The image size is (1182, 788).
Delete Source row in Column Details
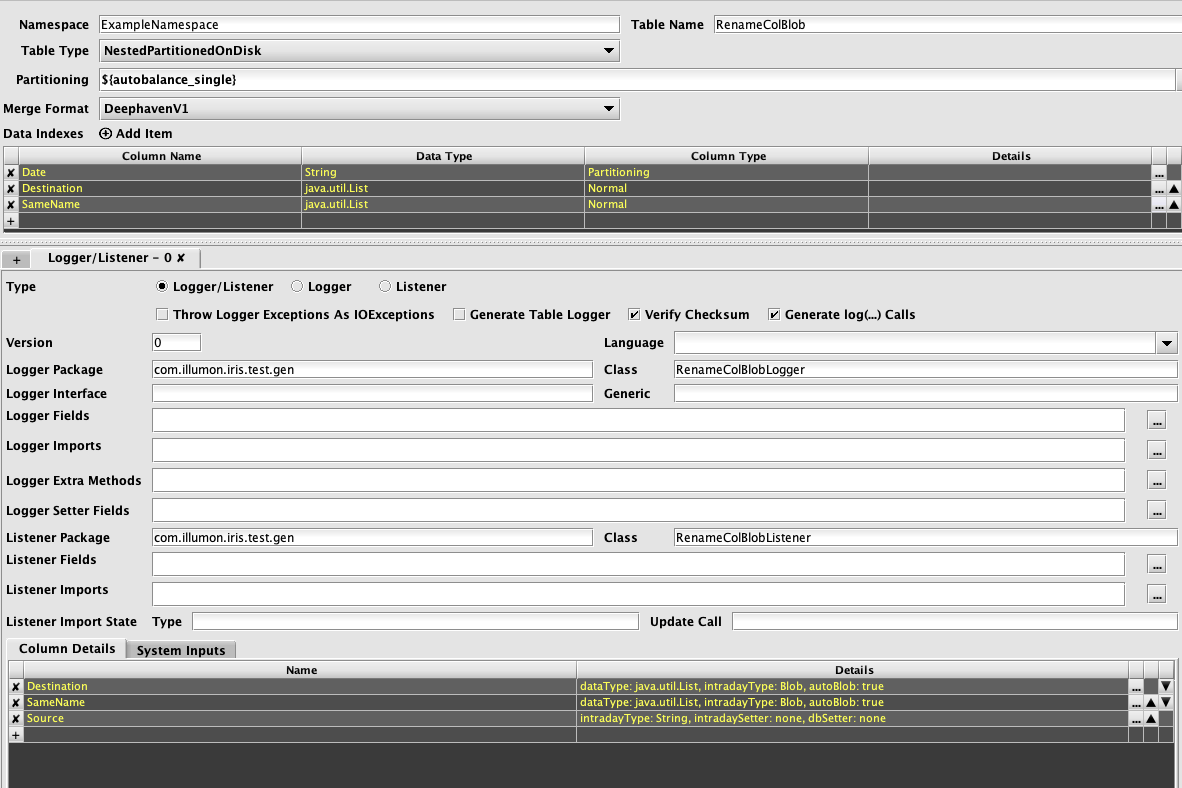(15, 719)
